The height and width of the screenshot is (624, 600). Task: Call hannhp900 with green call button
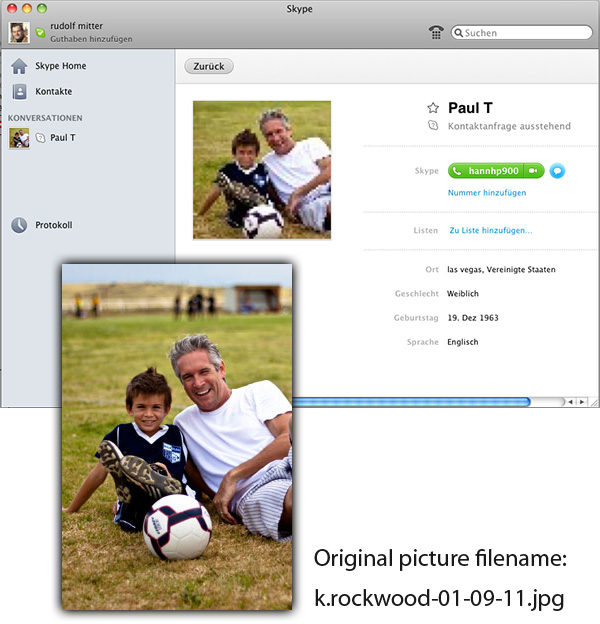coord(486,171)
